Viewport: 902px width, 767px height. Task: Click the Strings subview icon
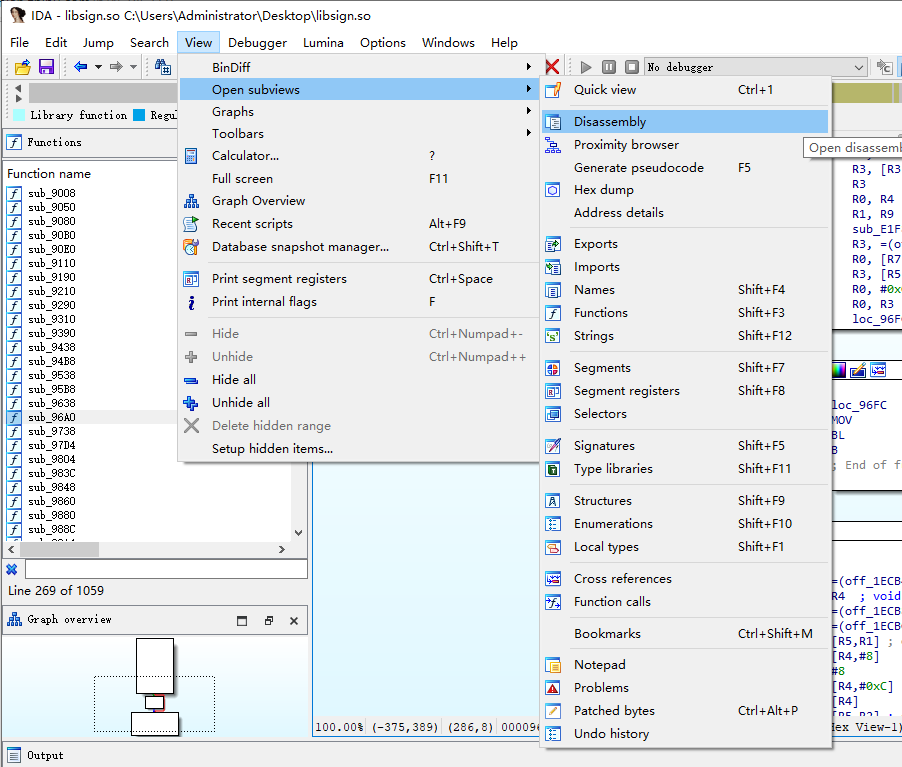click(553, 336)
